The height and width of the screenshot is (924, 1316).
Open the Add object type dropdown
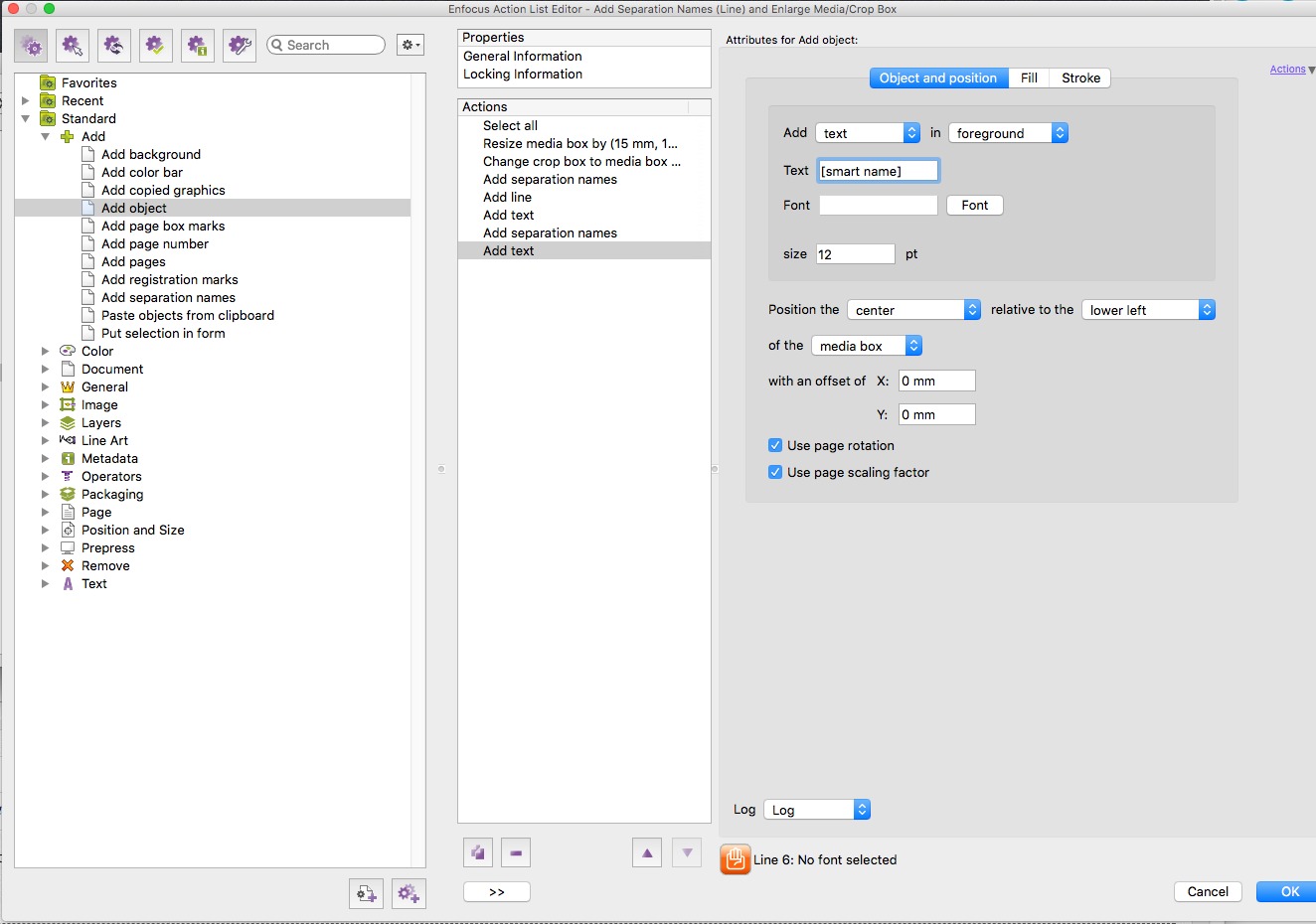point(868,133)
